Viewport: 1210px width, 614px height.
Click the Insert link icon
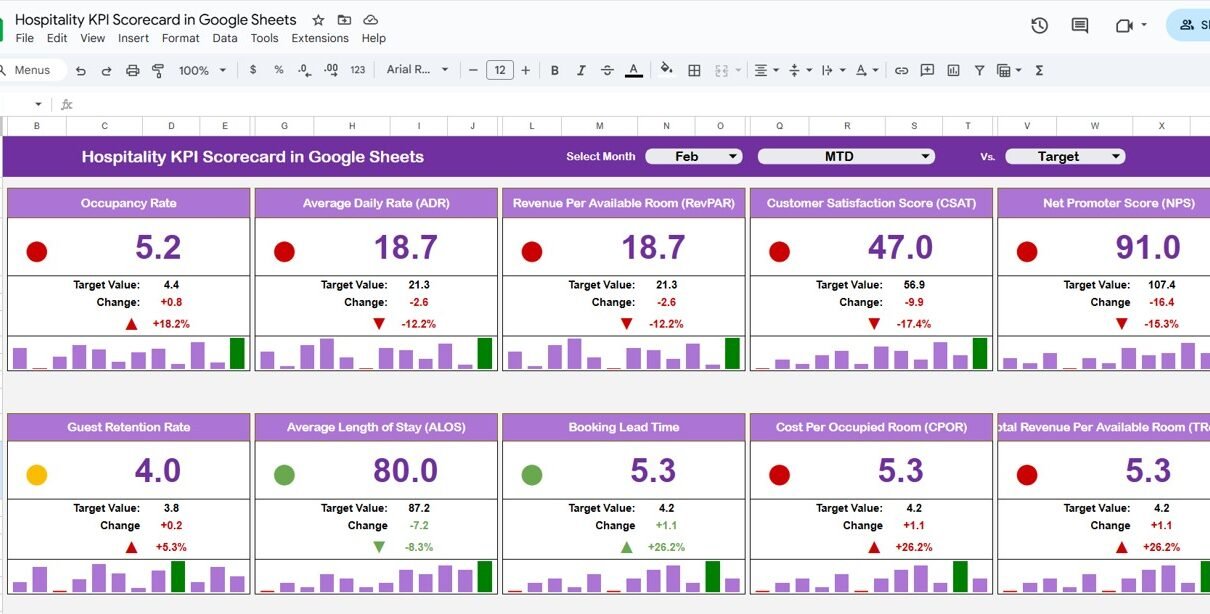[x=901, y=70]
